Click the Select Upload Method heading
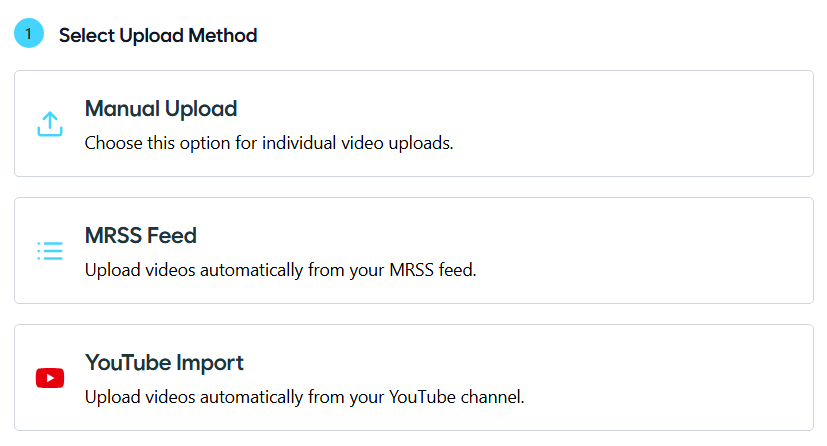 158,36
